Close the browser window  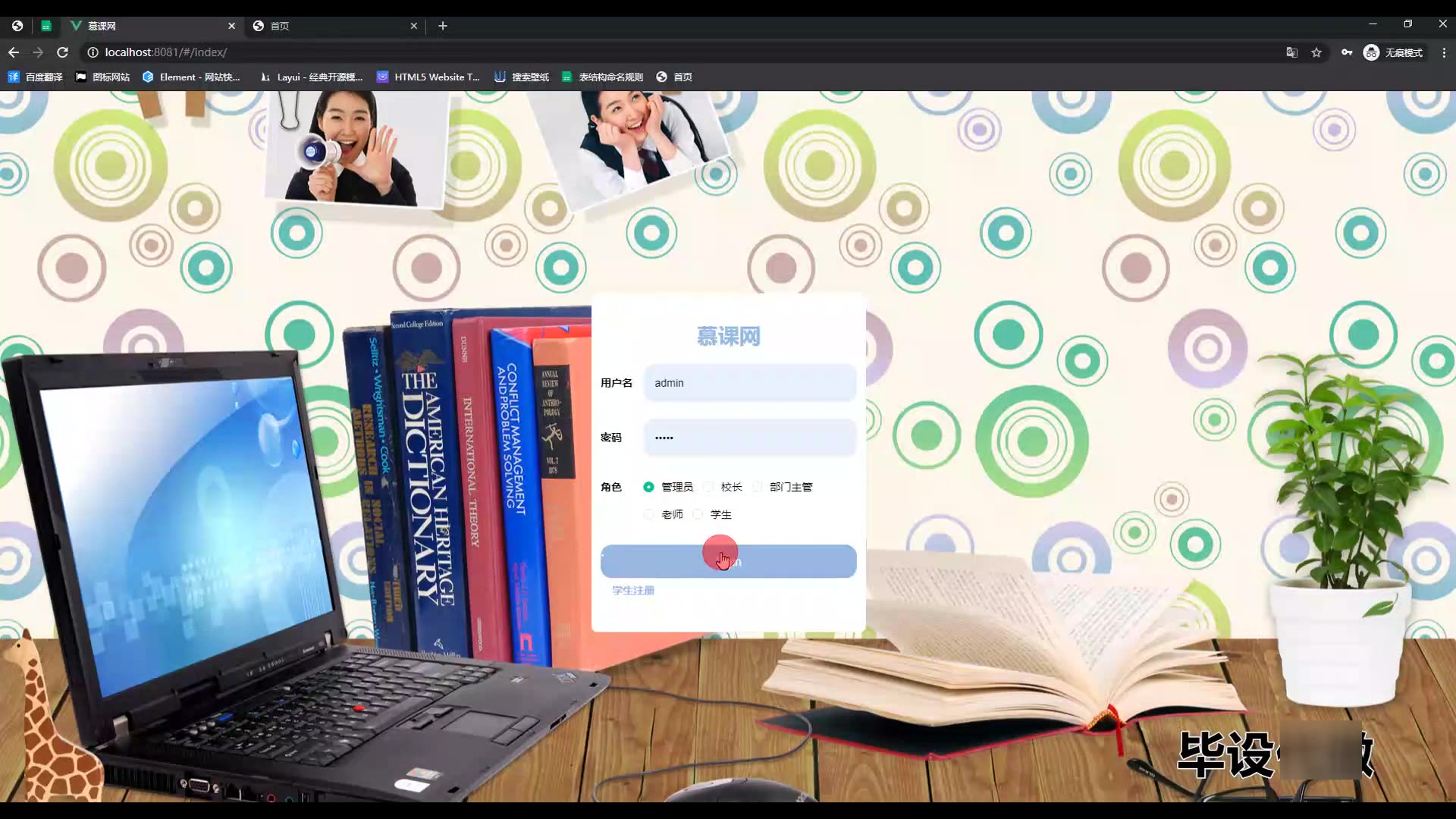[1442, 24]
